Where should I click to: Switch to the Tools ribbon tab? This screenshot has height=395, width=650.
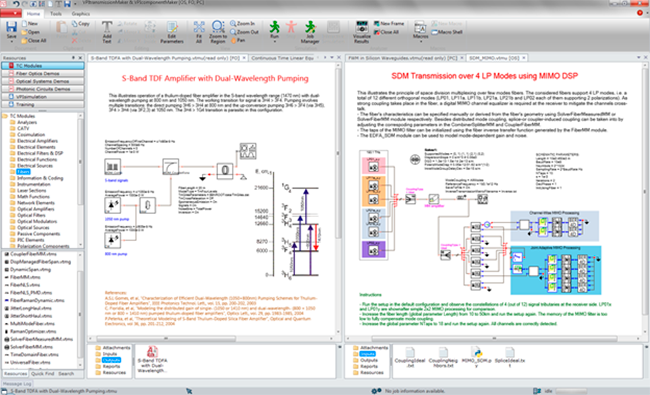[56, 14]
